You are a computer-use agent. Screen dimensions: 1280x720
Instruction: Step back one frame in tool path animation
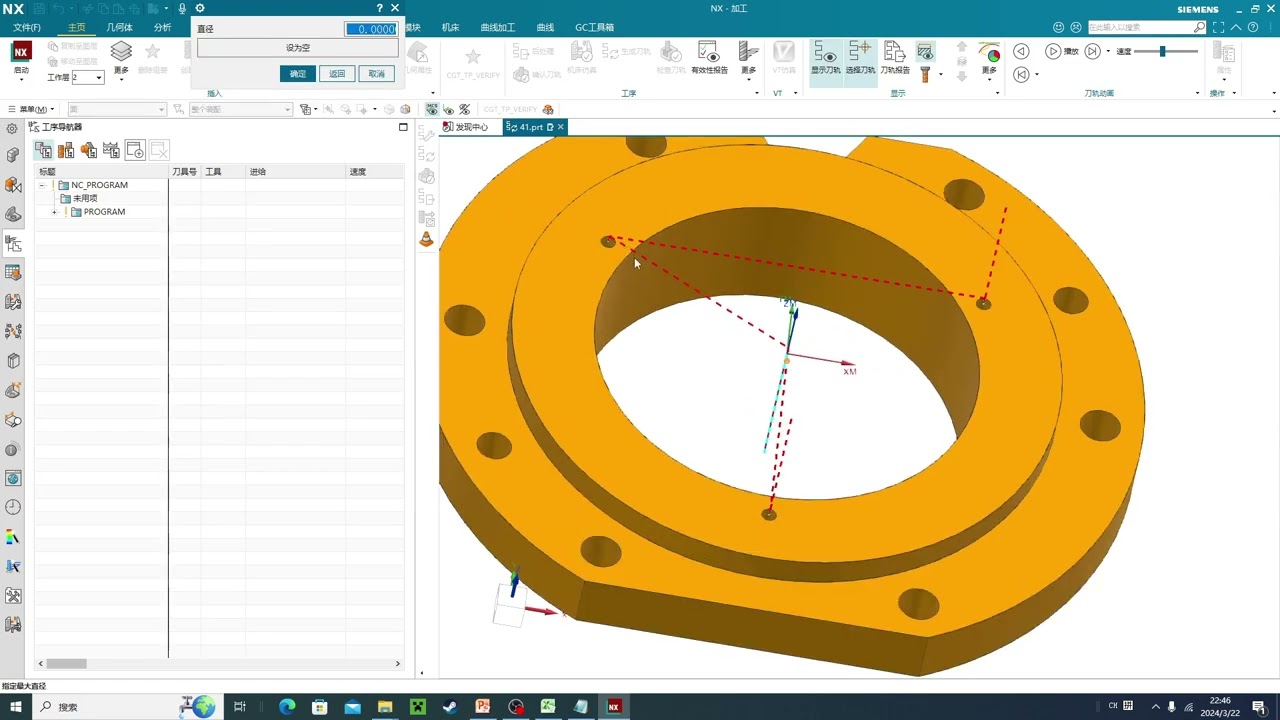(x=1021, y=51)
